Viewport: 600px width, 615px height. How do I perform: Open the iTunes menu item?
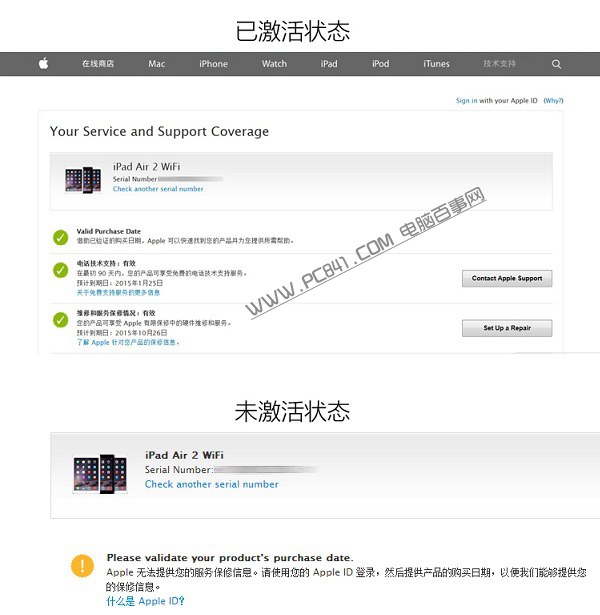(436, 64)
